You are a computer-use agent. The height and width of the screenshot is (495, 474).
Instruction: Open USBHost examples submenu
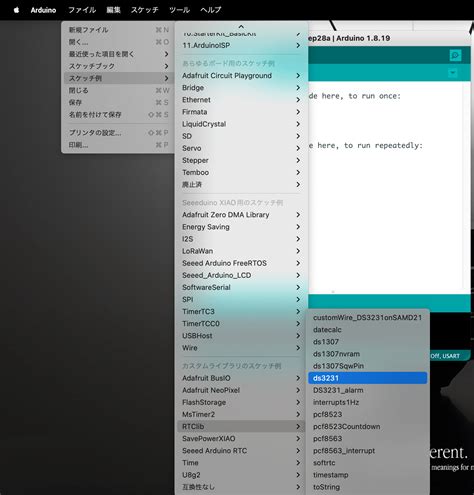click(241, 336)
